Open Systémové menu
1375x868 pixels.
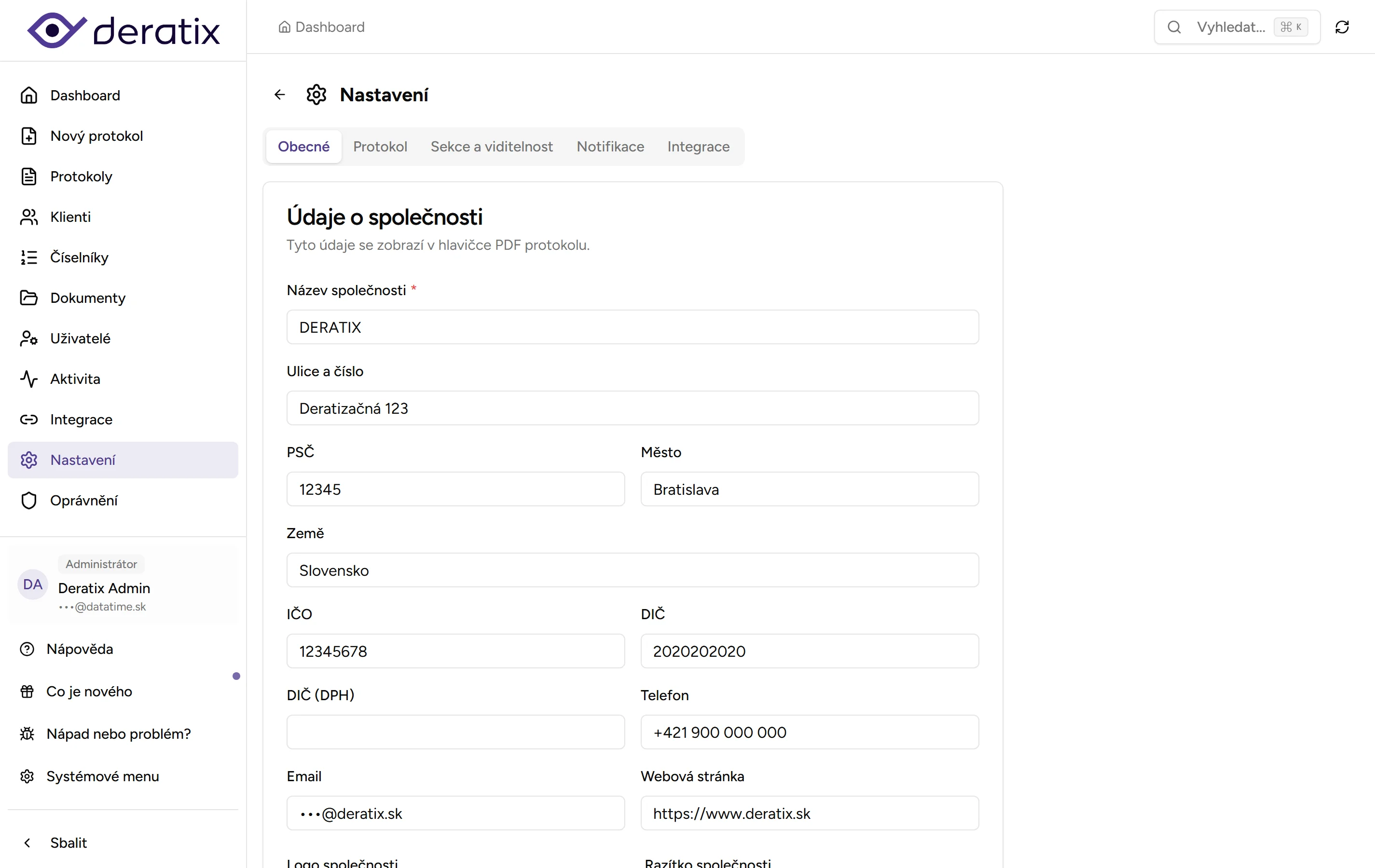102,776
